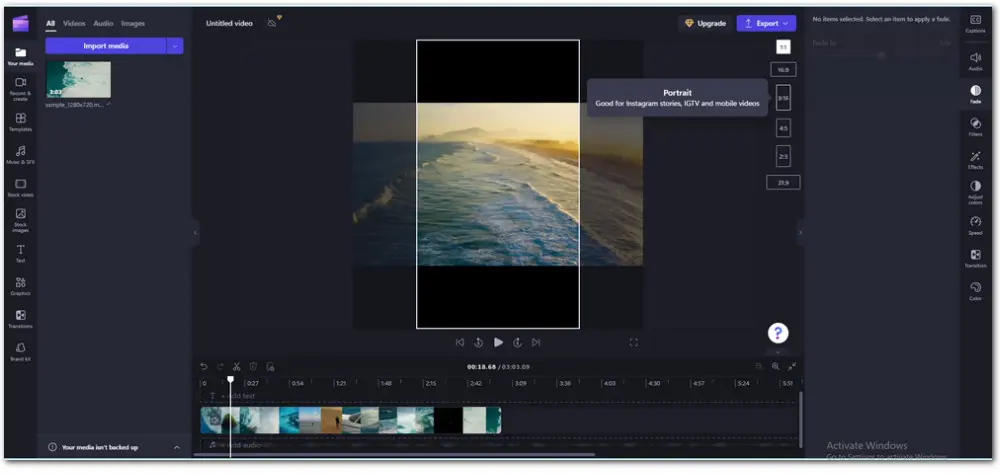This screenshot has width=1000, height=475.
Task: Select the 9:16 portrait aspect ratio
Action: tap(783, 98)
